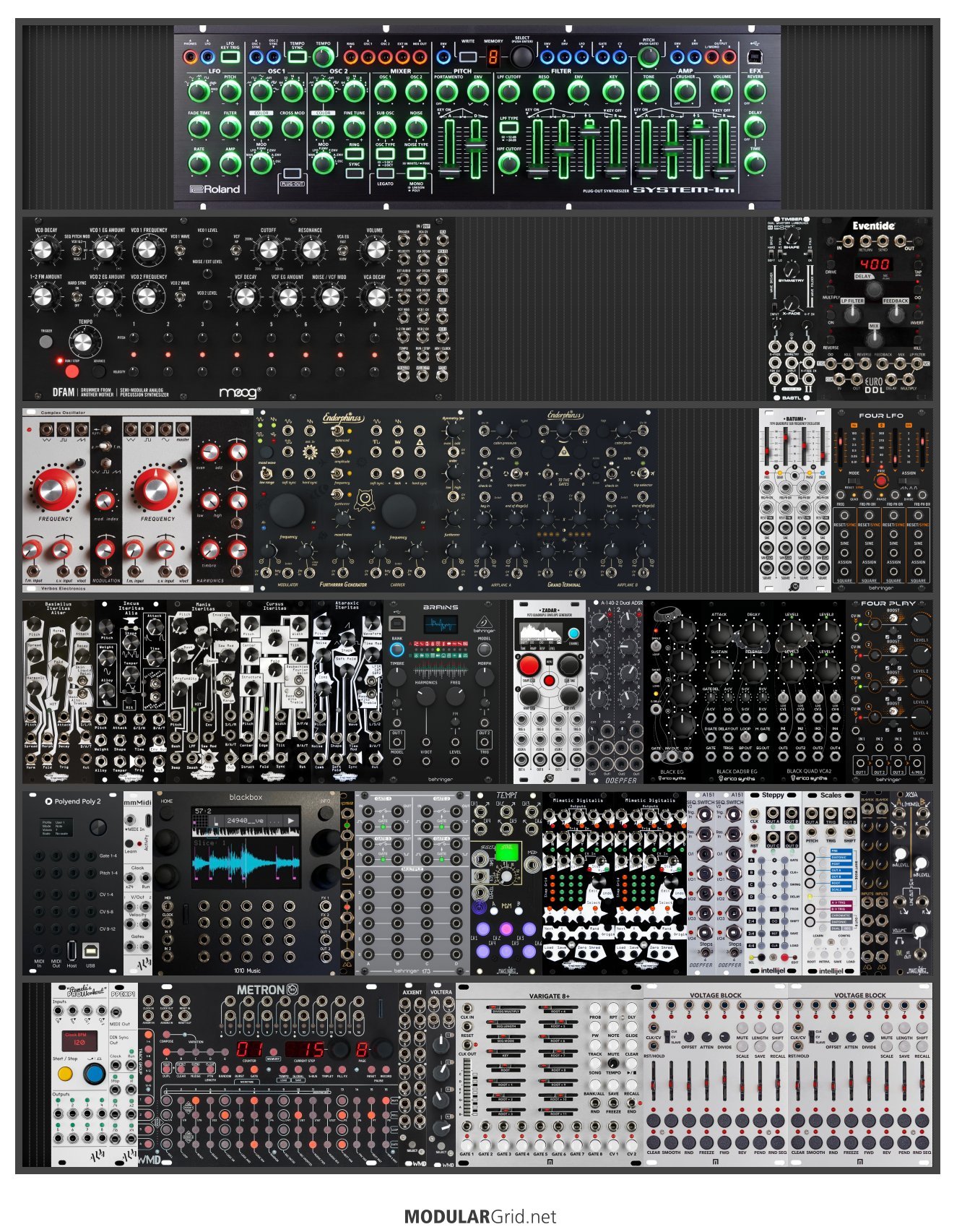
Task: Flip the VCO 1 WAVE switch on DFAM
Action: [x=178, y=251]
